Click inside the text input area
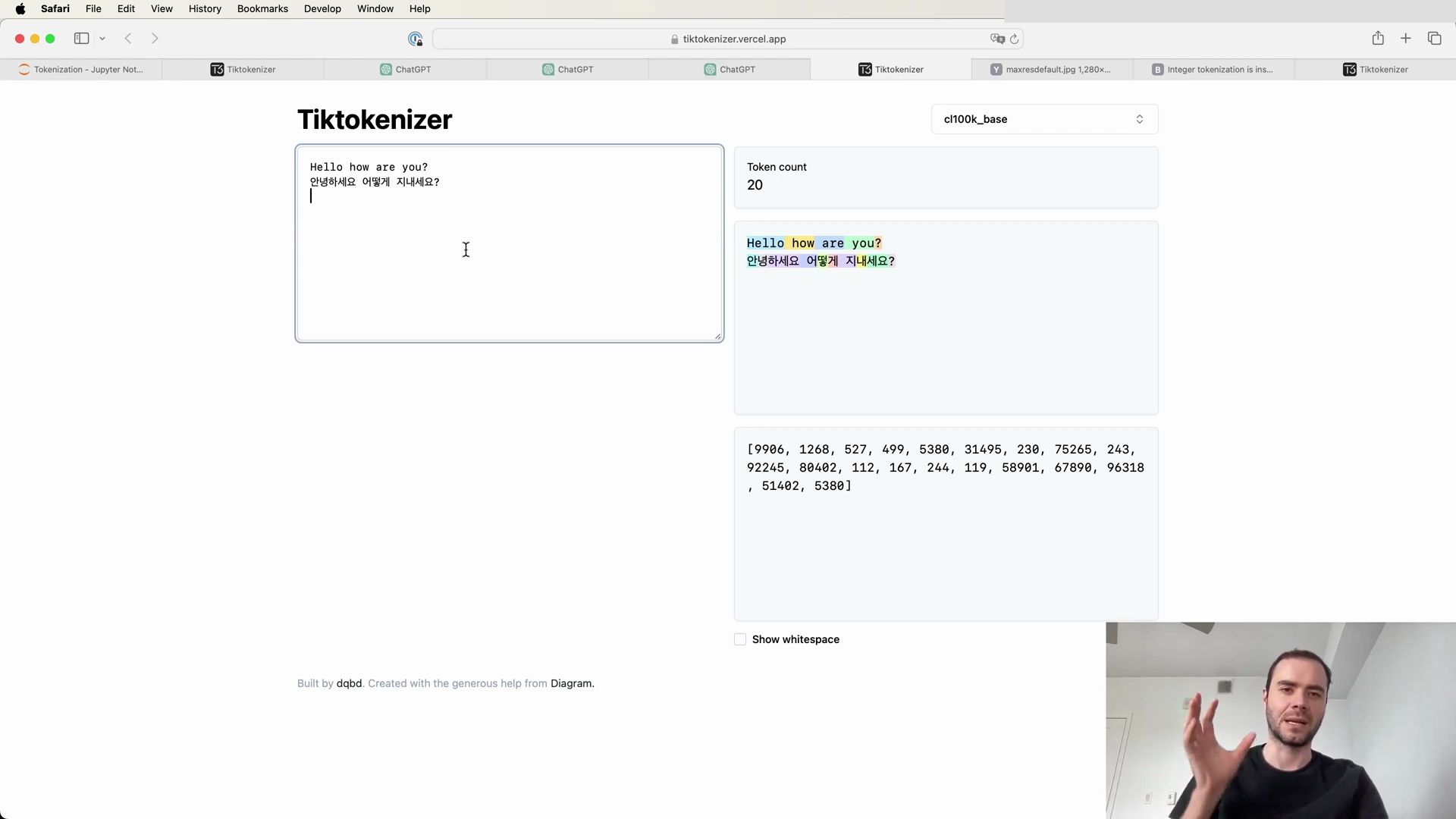Viewport: 1456px width, 819px height. [510, 243]
